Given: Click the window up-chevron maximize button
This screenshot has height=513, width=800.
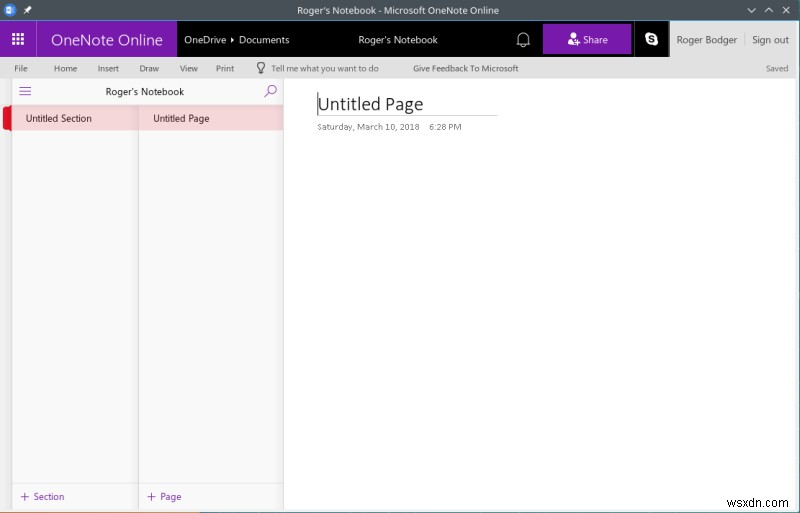Looking at the screenshot, I should pyautogui.click(x=769, y=10).
